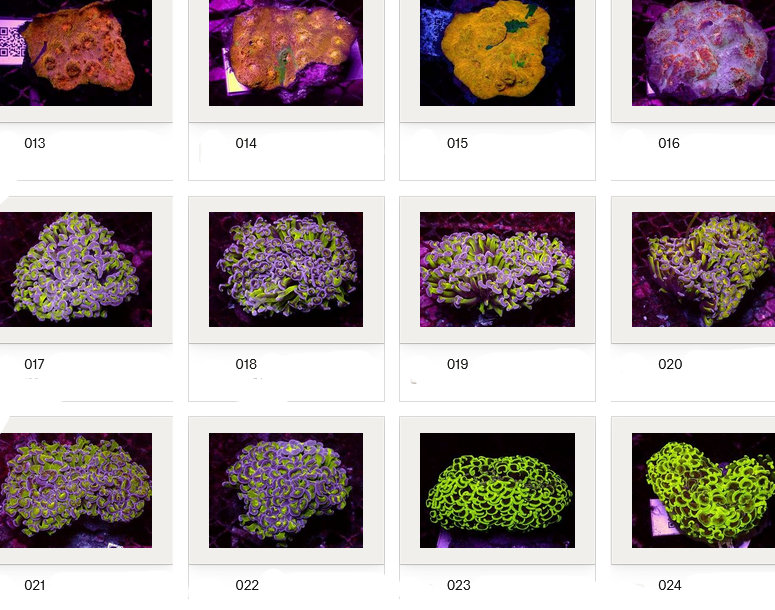Open the purple-green coral photo above 018
The image size is (775, 610).
point(286,269)
